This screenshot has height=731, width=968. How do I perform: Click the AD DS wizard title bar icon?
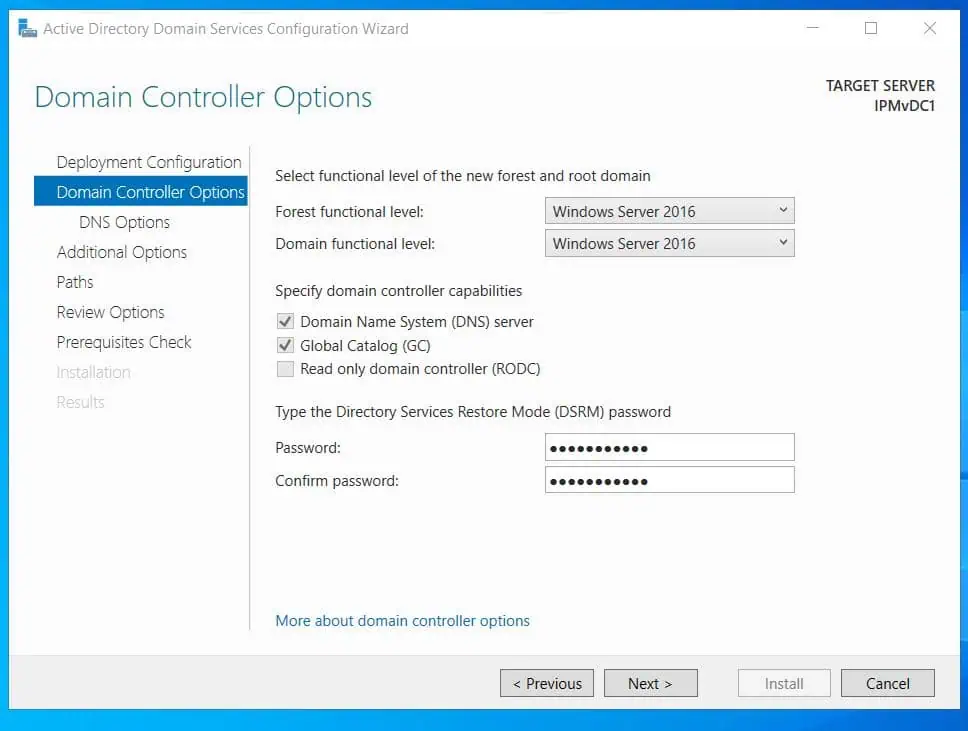coord(27,28)
